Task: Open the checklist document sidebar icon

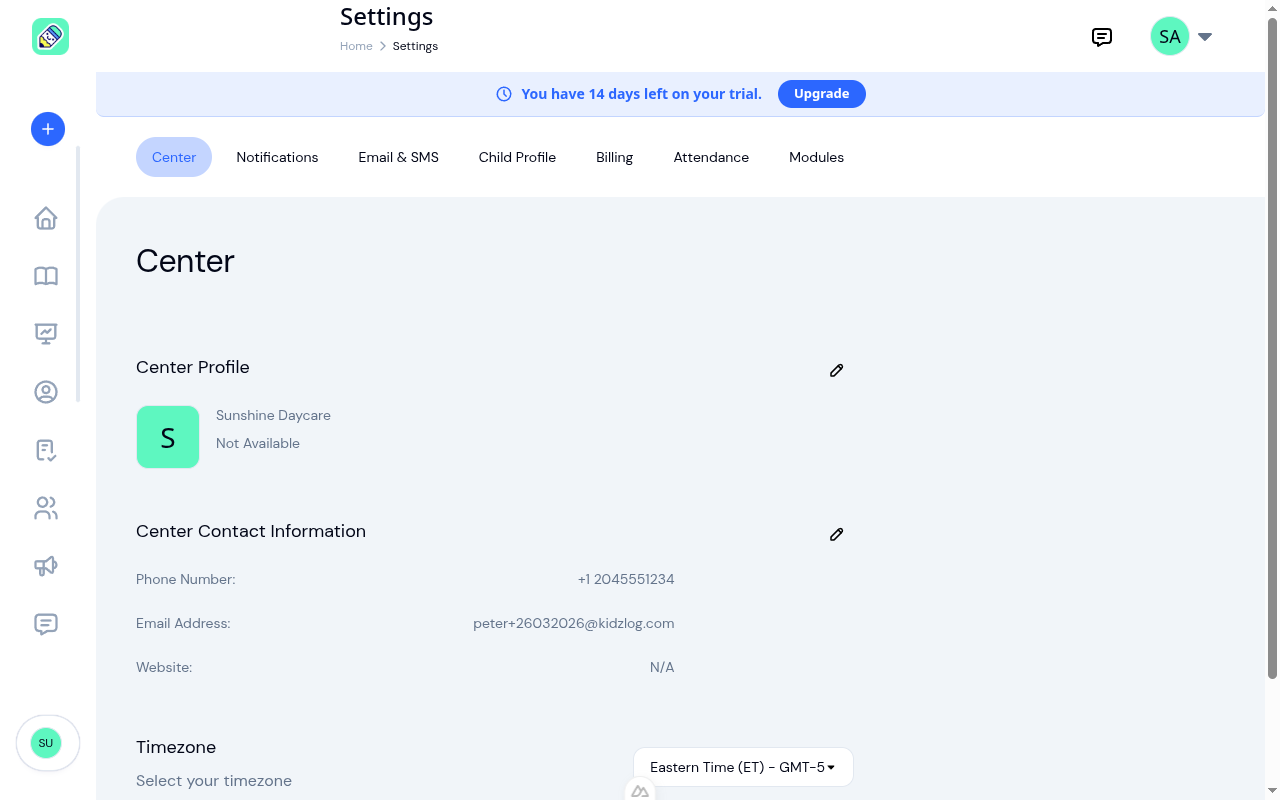Action: click(x=46, y=450)
